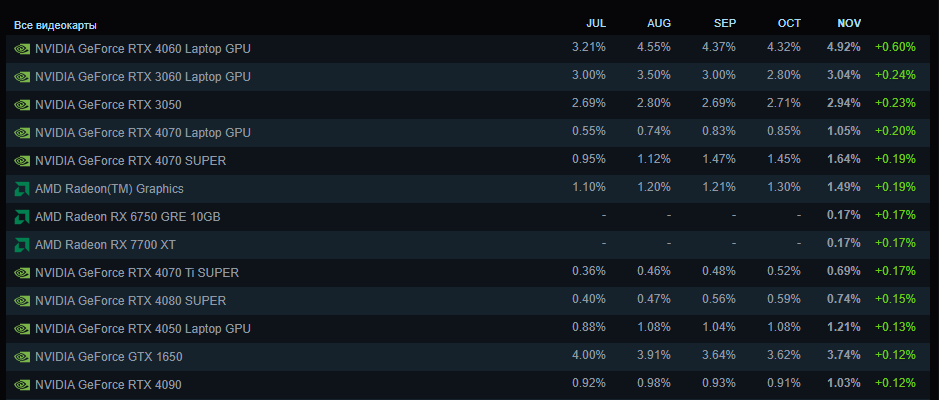939x400 pixels.
Task: Click AMD logo beside Radeon(TM) Graphics
Action: point(22,188)
